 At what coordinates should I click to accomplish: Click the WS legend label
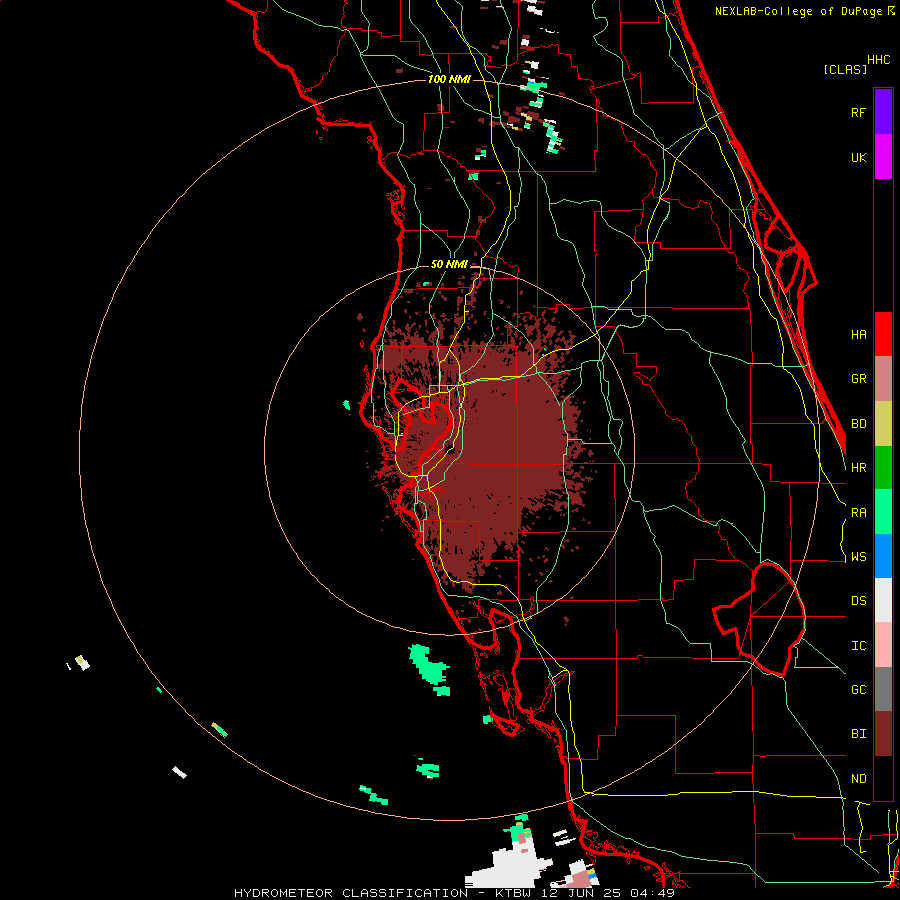click(859, 557)
